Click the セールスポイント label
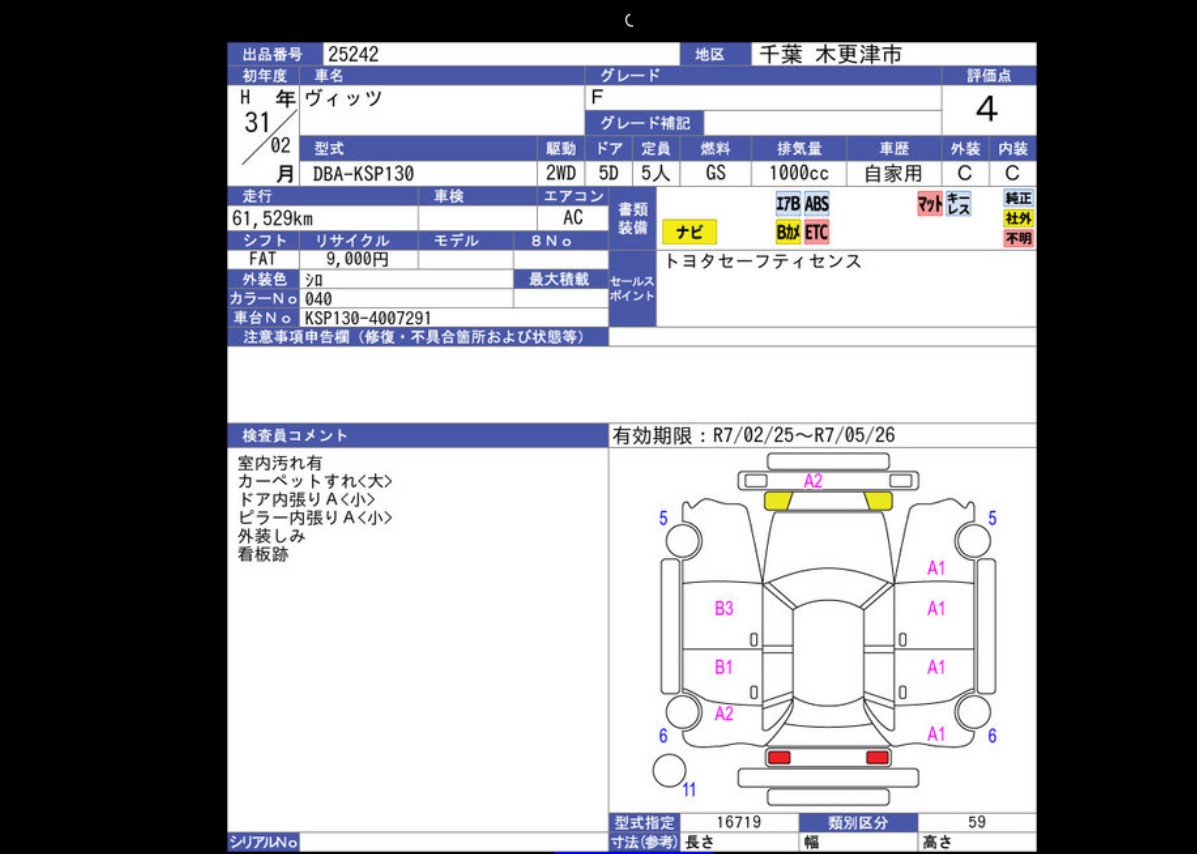The height and width of the screenshot is (854, 1197). pyautogui.click(x=632, y=288)
